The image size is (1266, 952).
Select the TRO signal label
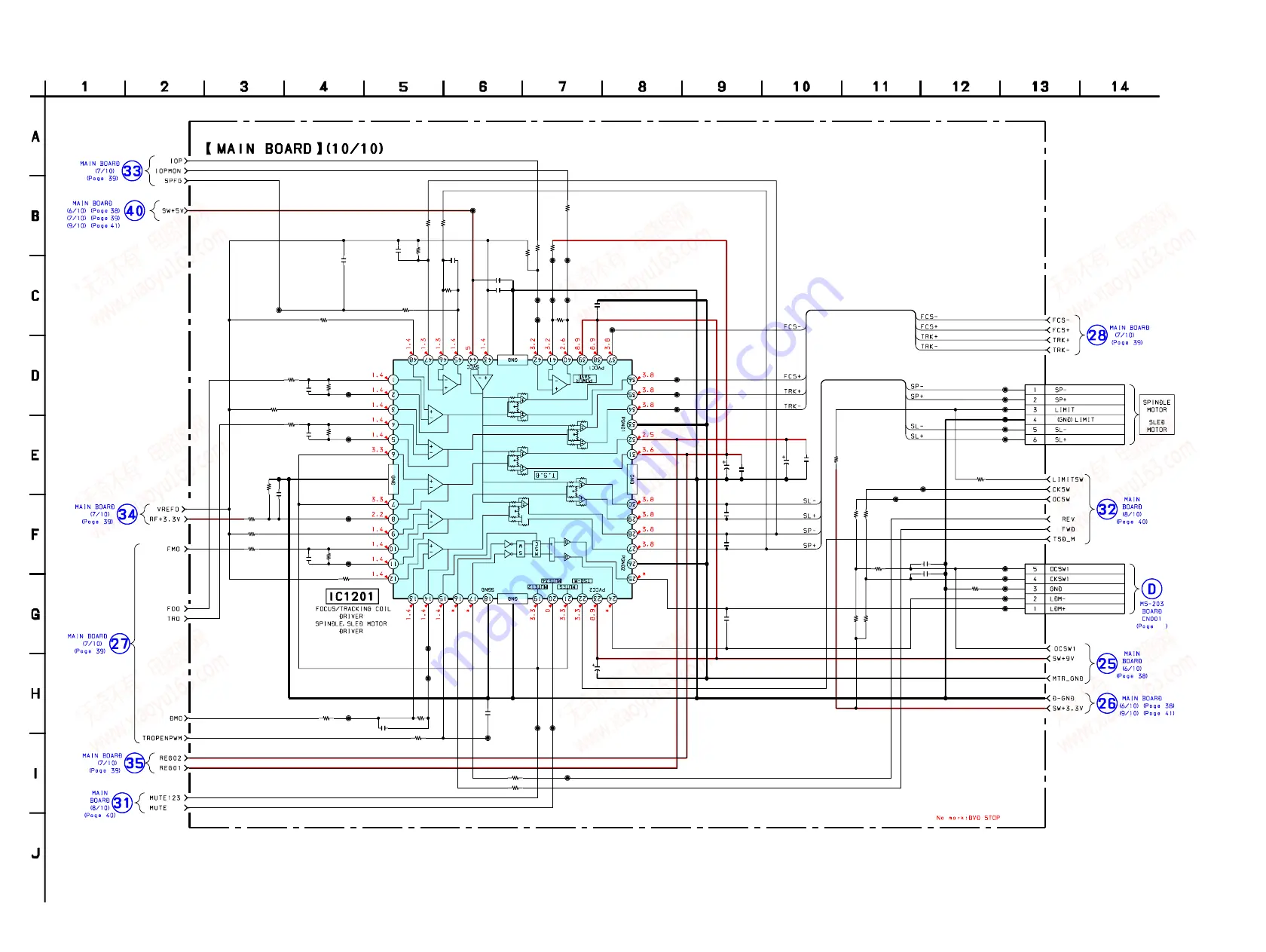173,619
